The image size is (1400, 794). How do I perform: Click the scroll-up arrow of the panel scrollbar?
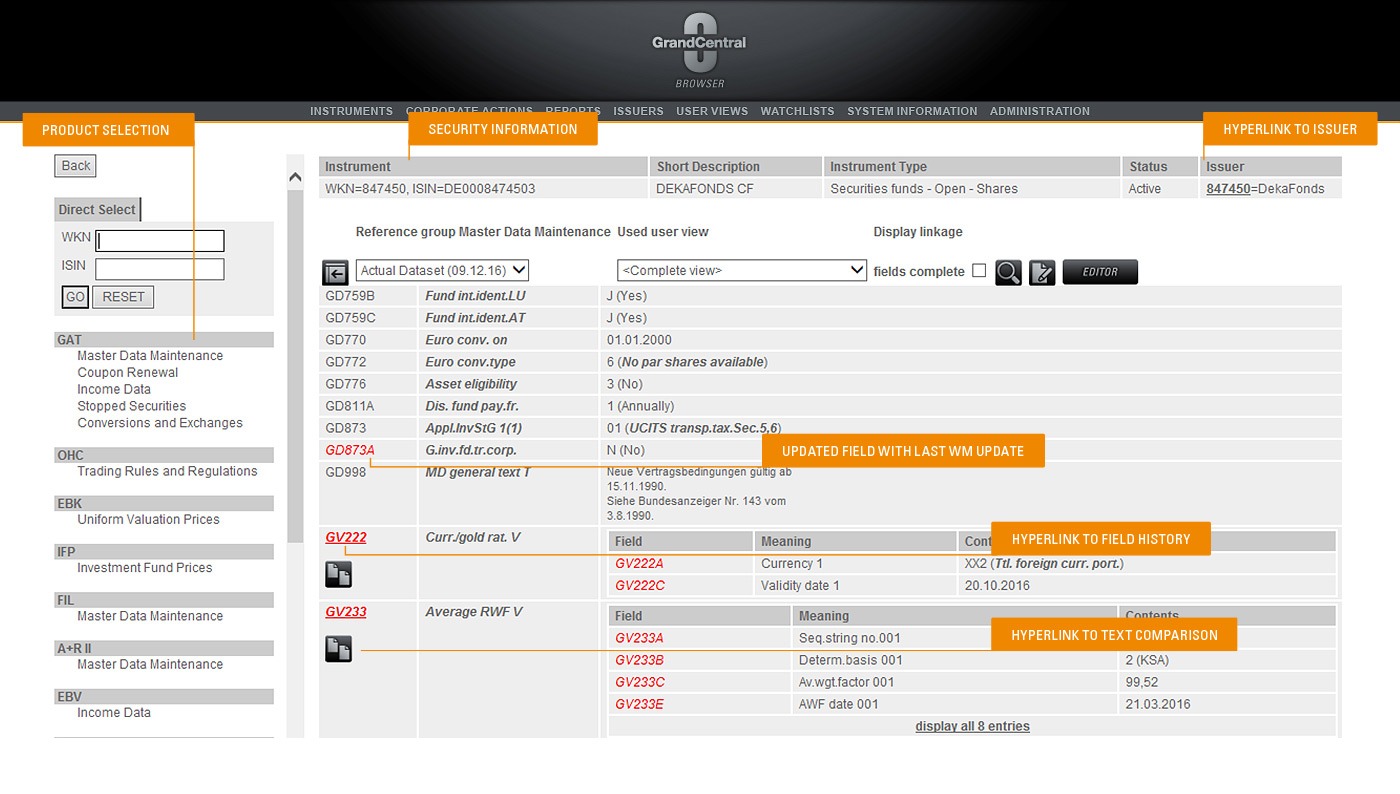point(295,178)
